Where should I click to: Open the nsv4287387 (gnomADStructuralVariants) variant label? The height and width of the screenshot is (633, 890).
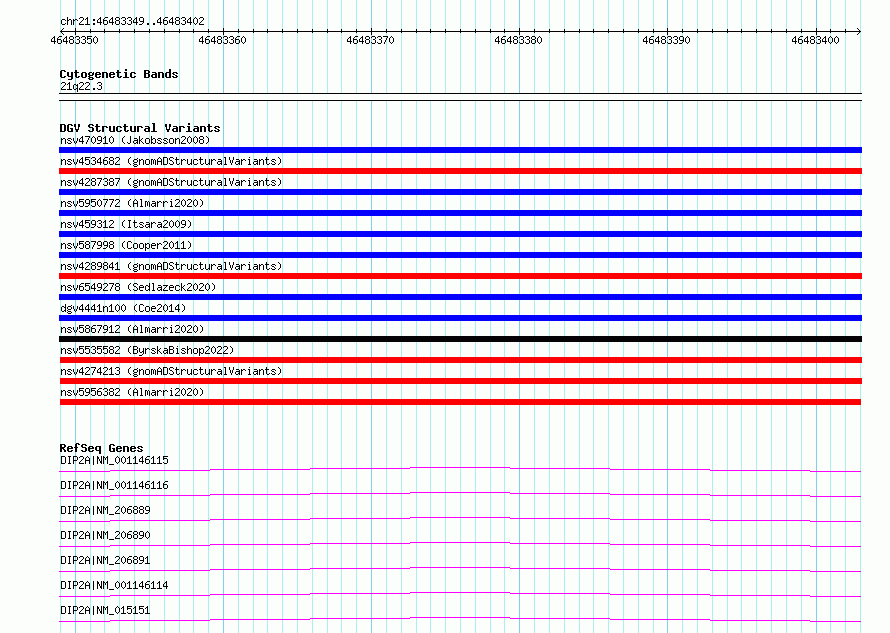(171, 182)
